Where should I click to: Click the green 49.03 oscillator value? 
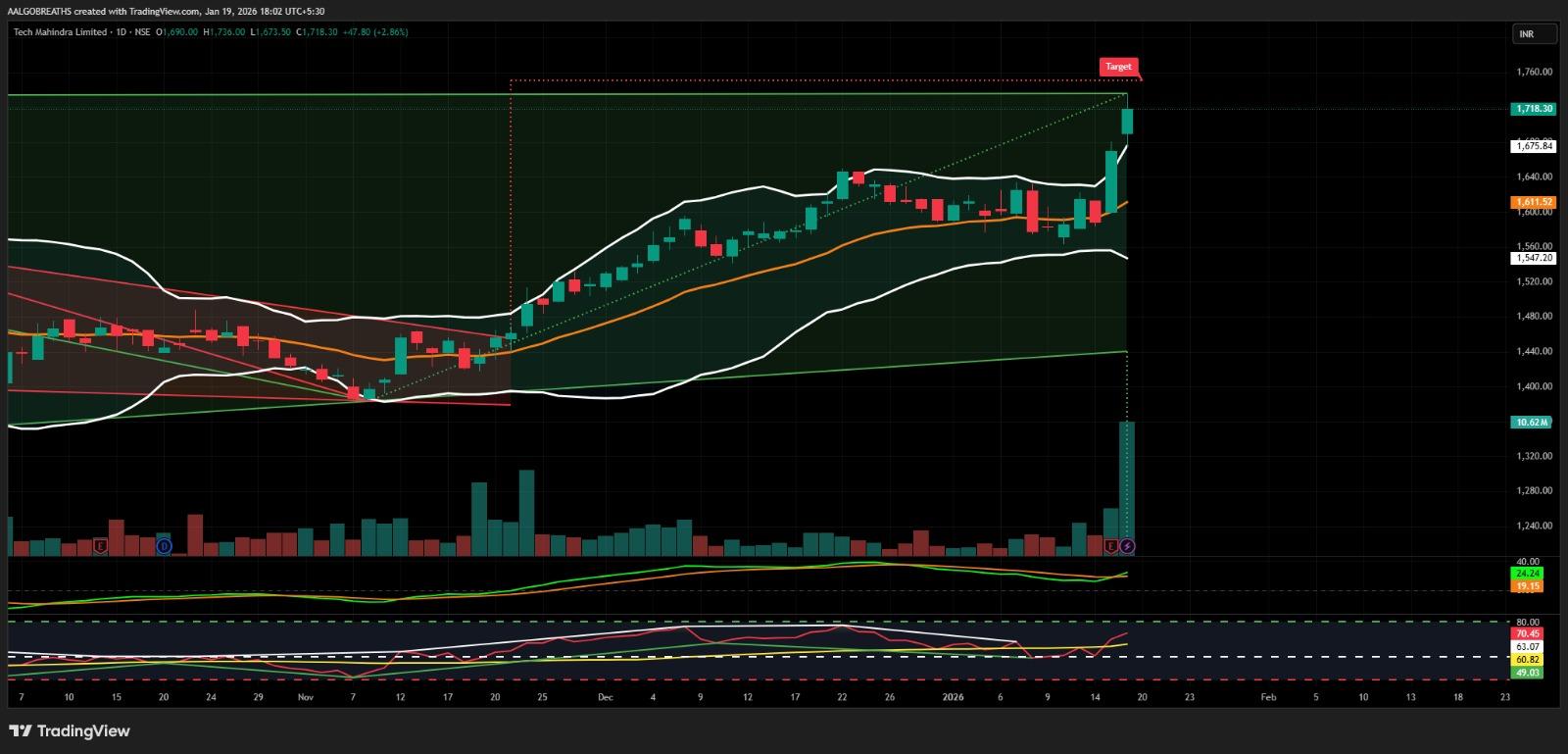1528,673
